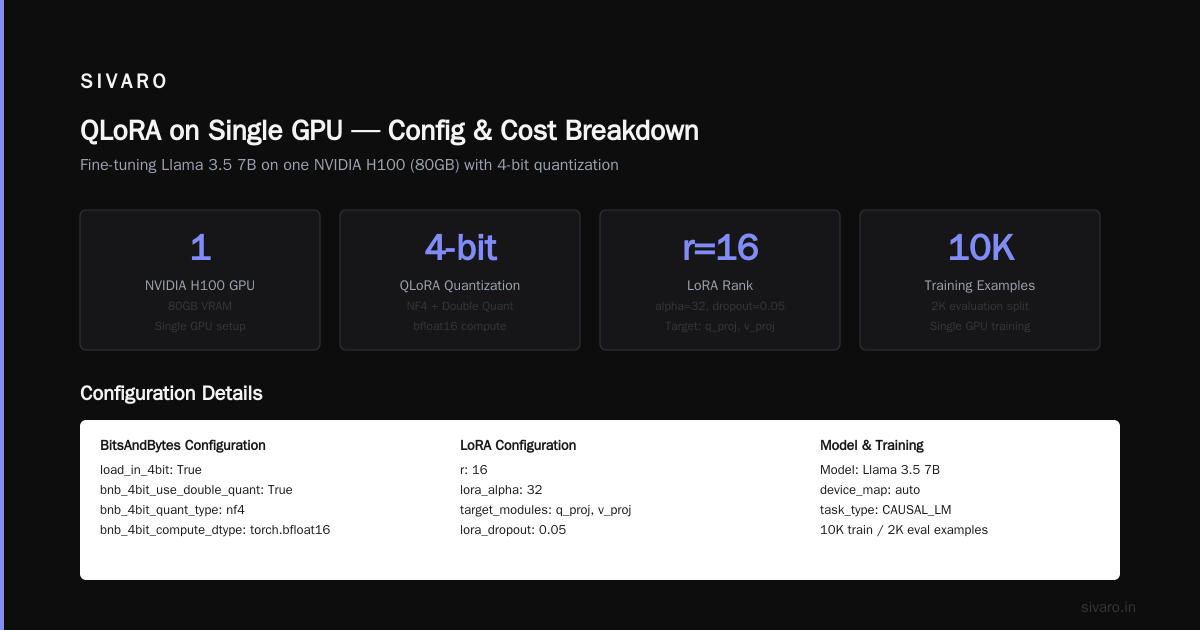Open the NVIDIA H100 GPU stat card
Screen dimensions: 1200x630
(x=200, y=280)
